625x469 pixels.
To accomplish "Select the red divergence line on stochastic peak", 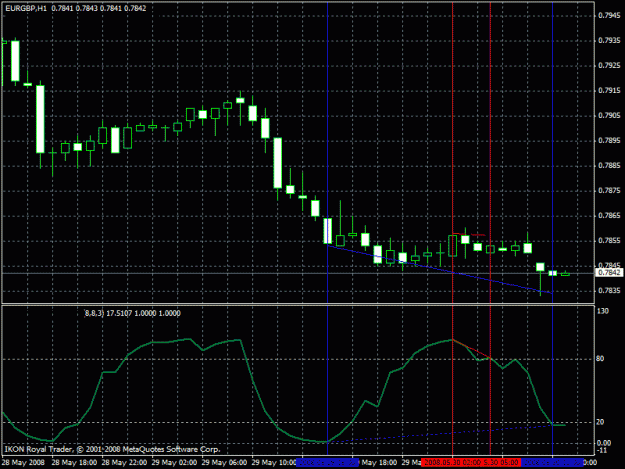I will pyautogui.click(x=472, y=349).
